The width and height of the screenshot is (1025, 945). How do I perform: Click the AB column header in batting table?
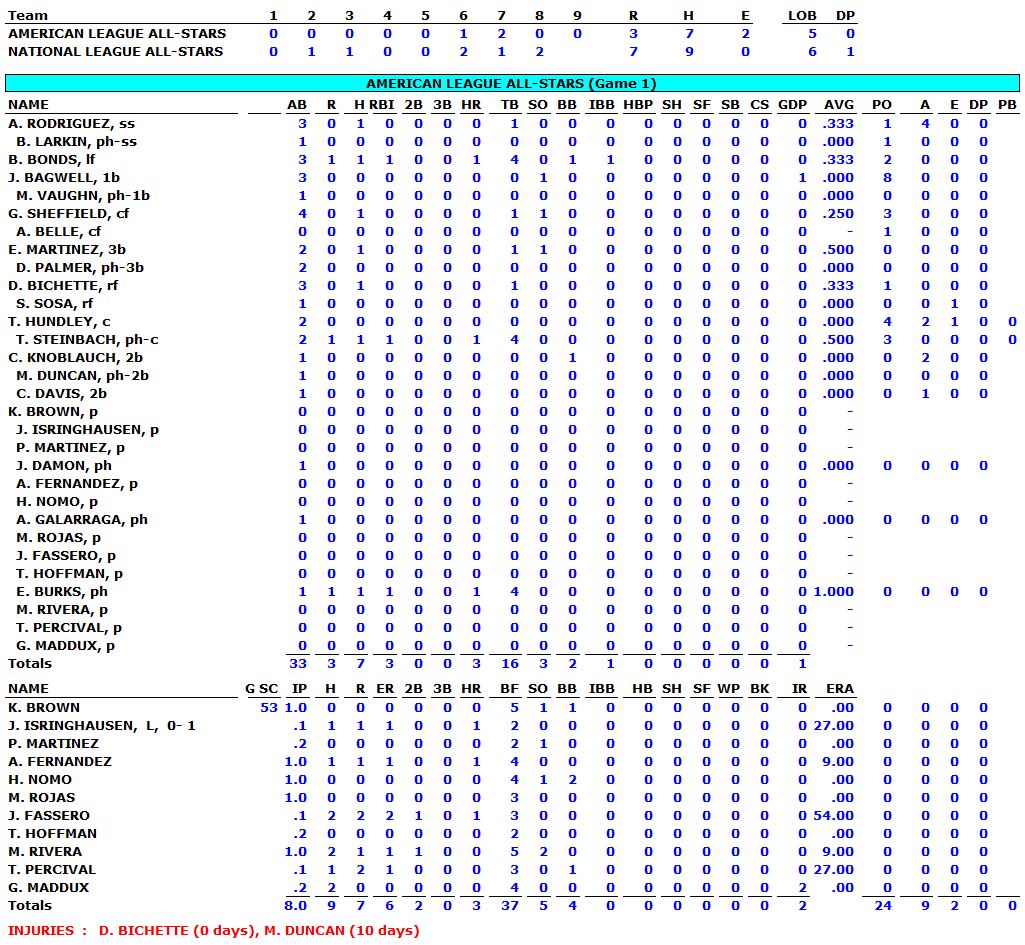[x=297, y=105]
